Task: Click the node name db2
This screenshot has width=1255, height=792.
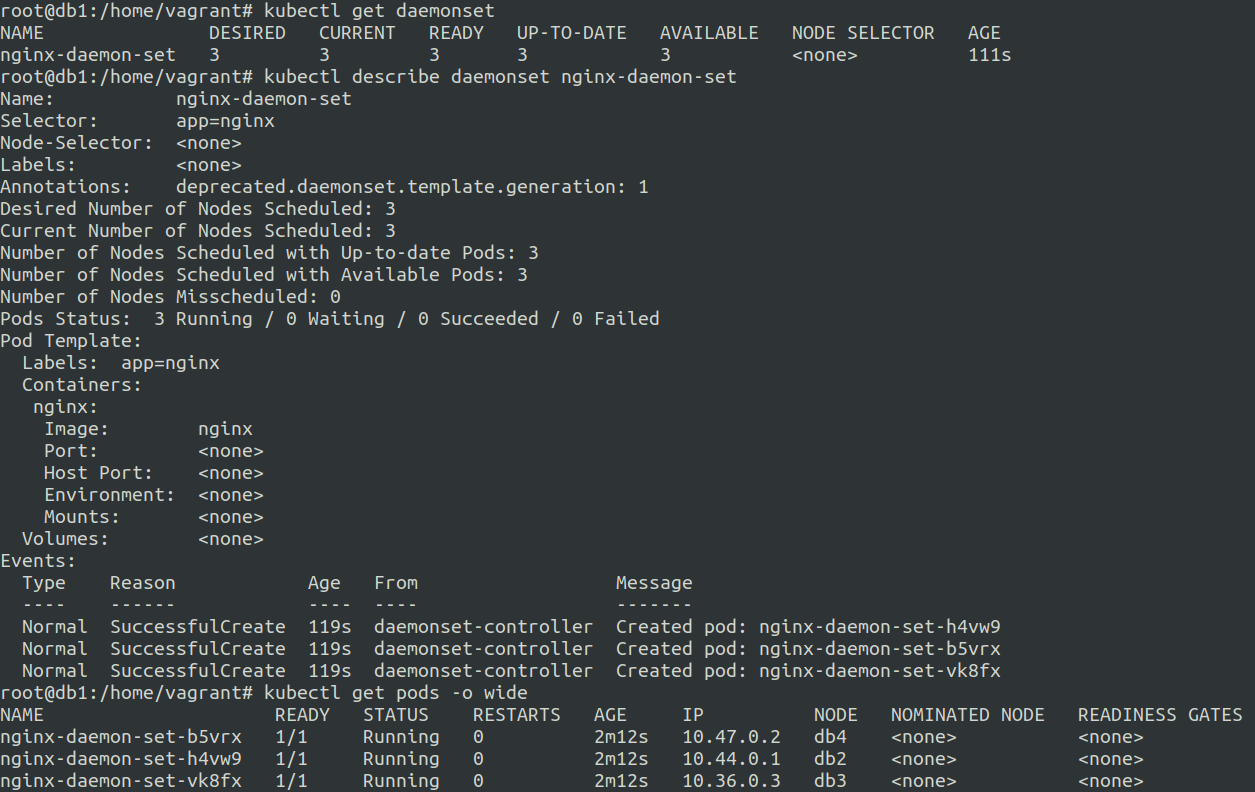Action: tap(830, 759)
